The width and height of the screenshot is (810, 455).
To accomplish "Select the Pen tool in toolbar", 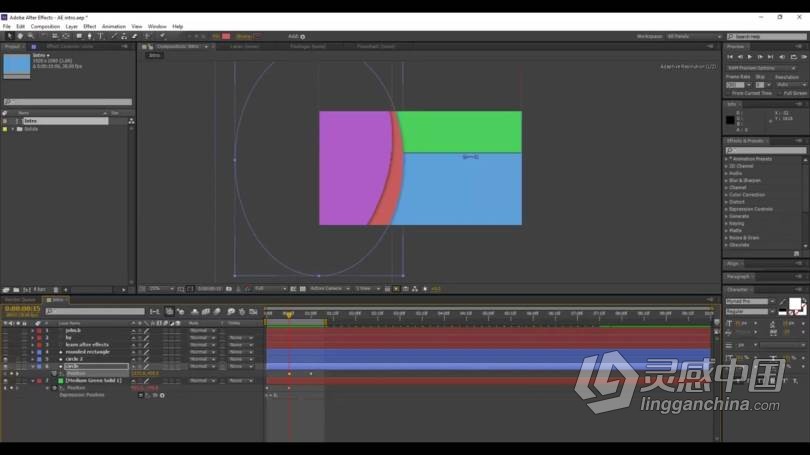I will click(x=90, y=36).
